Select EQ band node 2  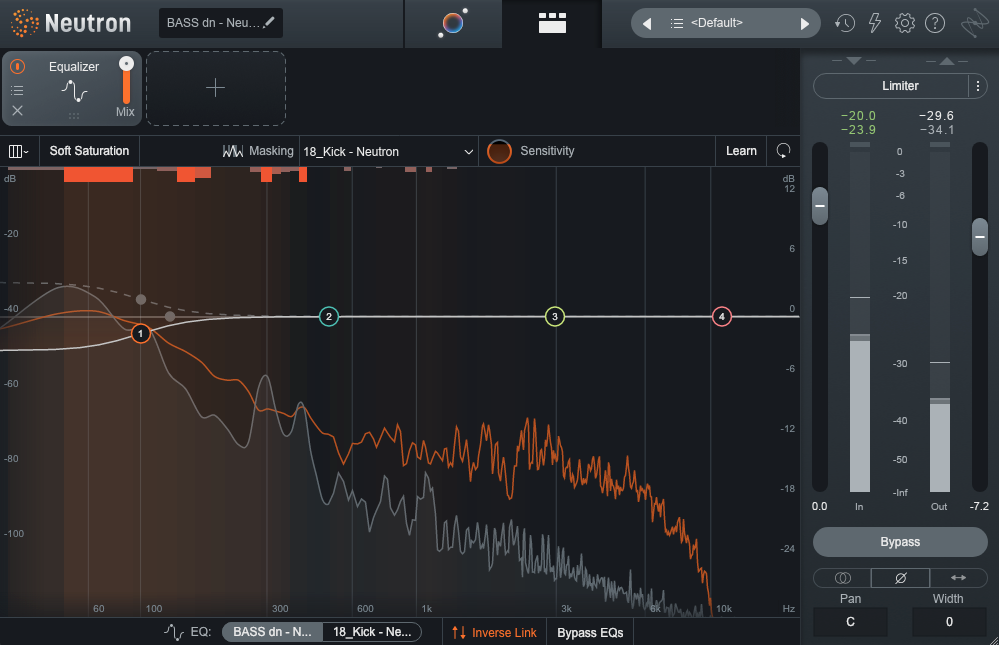tap(329, 316)
